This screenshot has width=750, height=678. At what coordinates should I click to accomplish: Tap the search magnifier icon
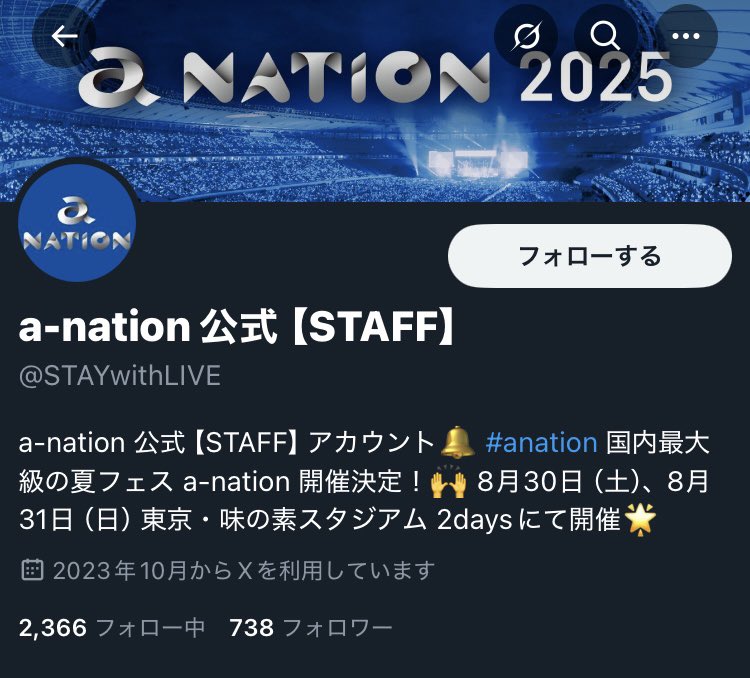605,36
